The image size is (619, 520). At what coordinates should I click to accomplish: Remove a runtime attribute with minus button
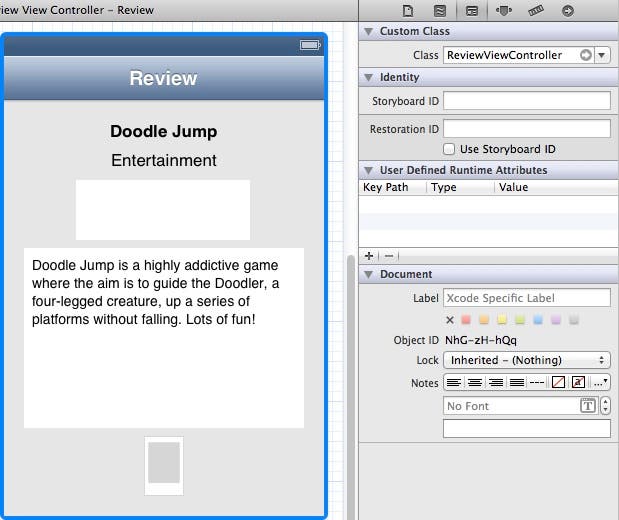tap(389, 256)
